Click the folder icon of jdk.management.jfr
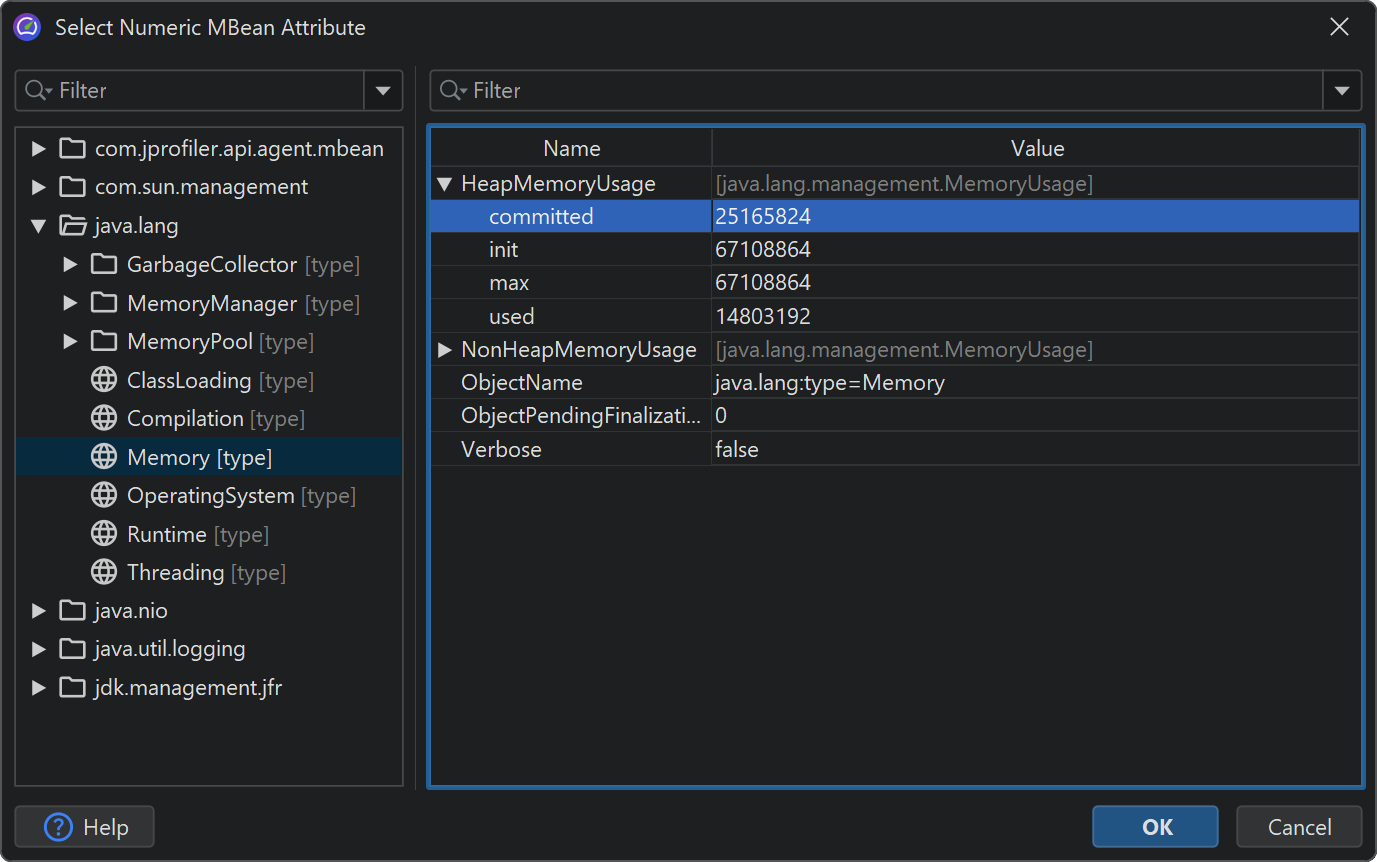Screen dimensions: 1377x862 72,687
